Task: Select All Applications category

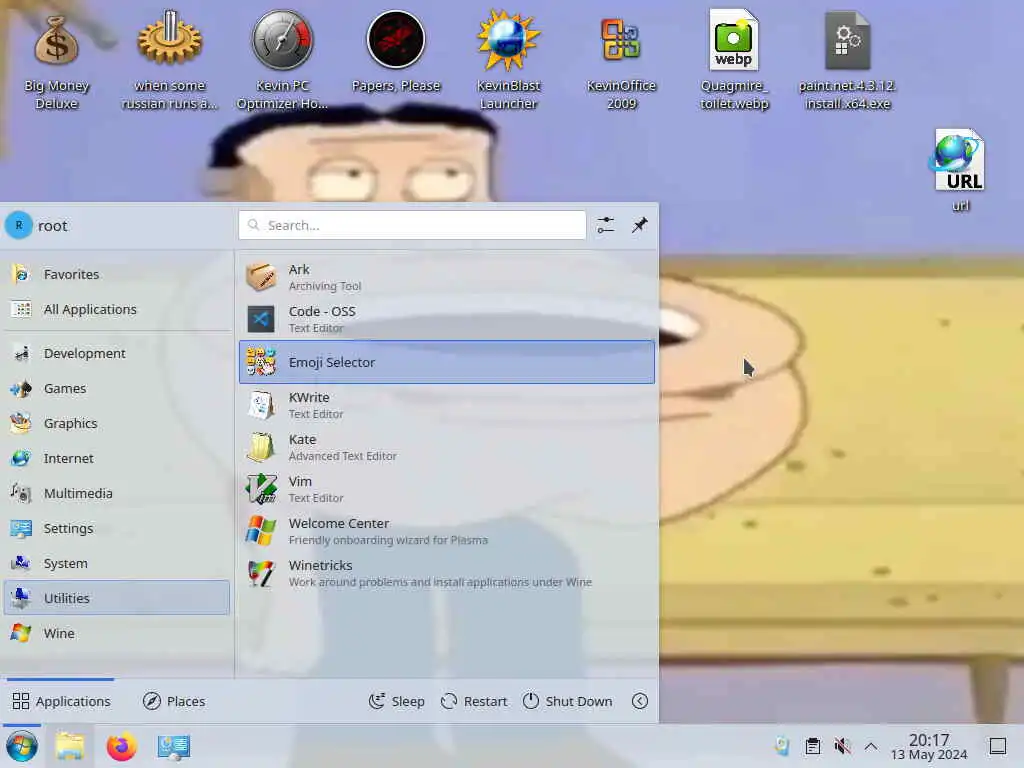Action: click(117, 310)
